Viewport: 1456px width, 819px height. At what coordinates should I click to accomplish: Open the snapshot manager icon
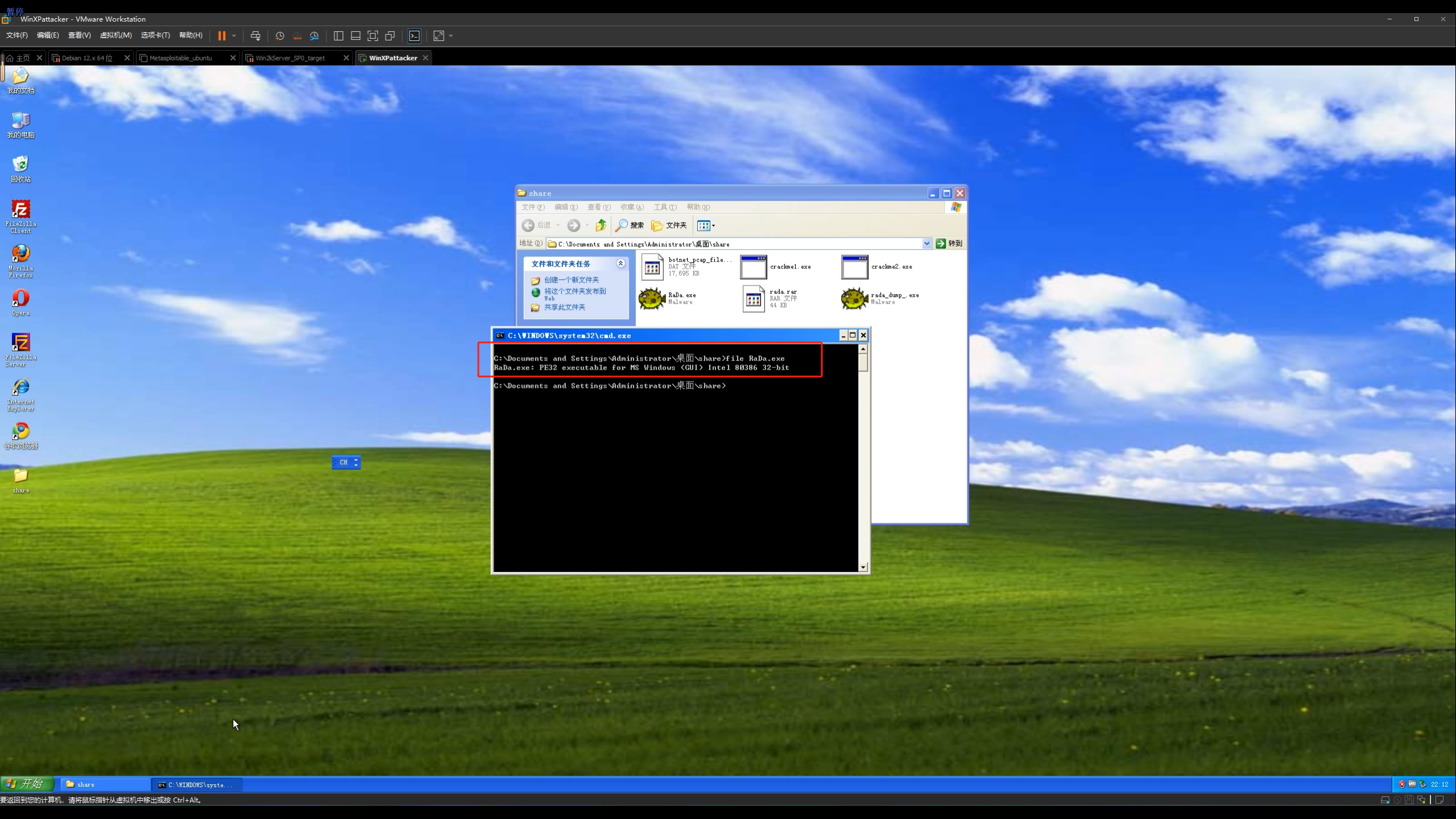coord(315,36)
